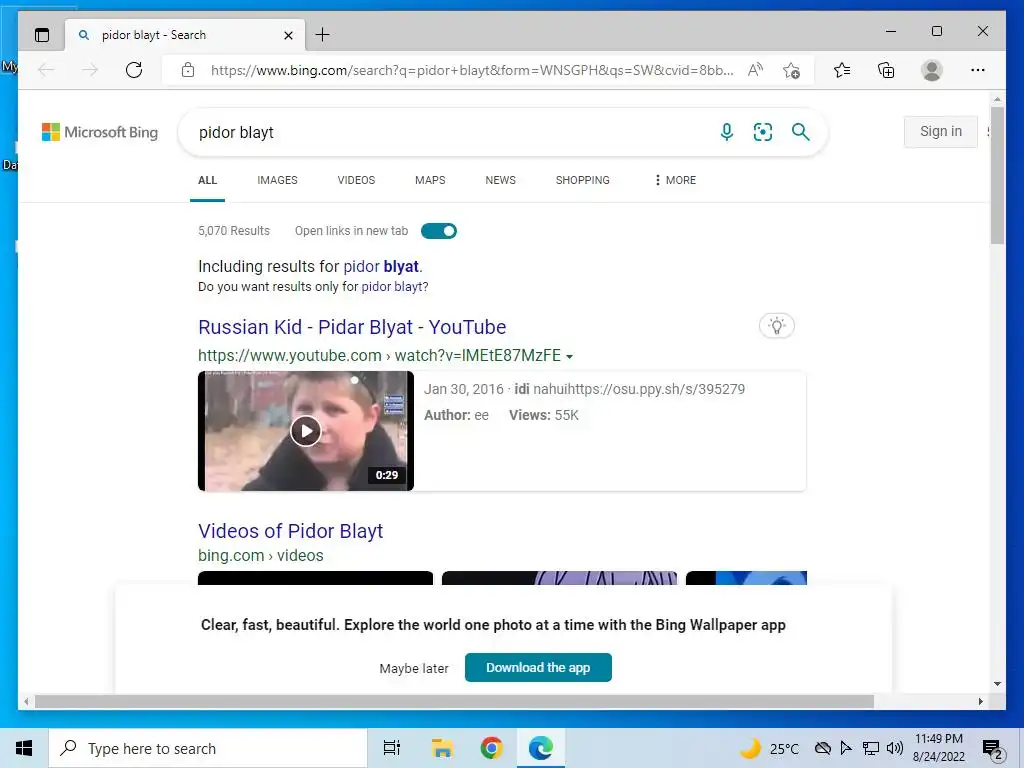Switch to the VIDEOS tab
1024x768 pixels.
356,180
